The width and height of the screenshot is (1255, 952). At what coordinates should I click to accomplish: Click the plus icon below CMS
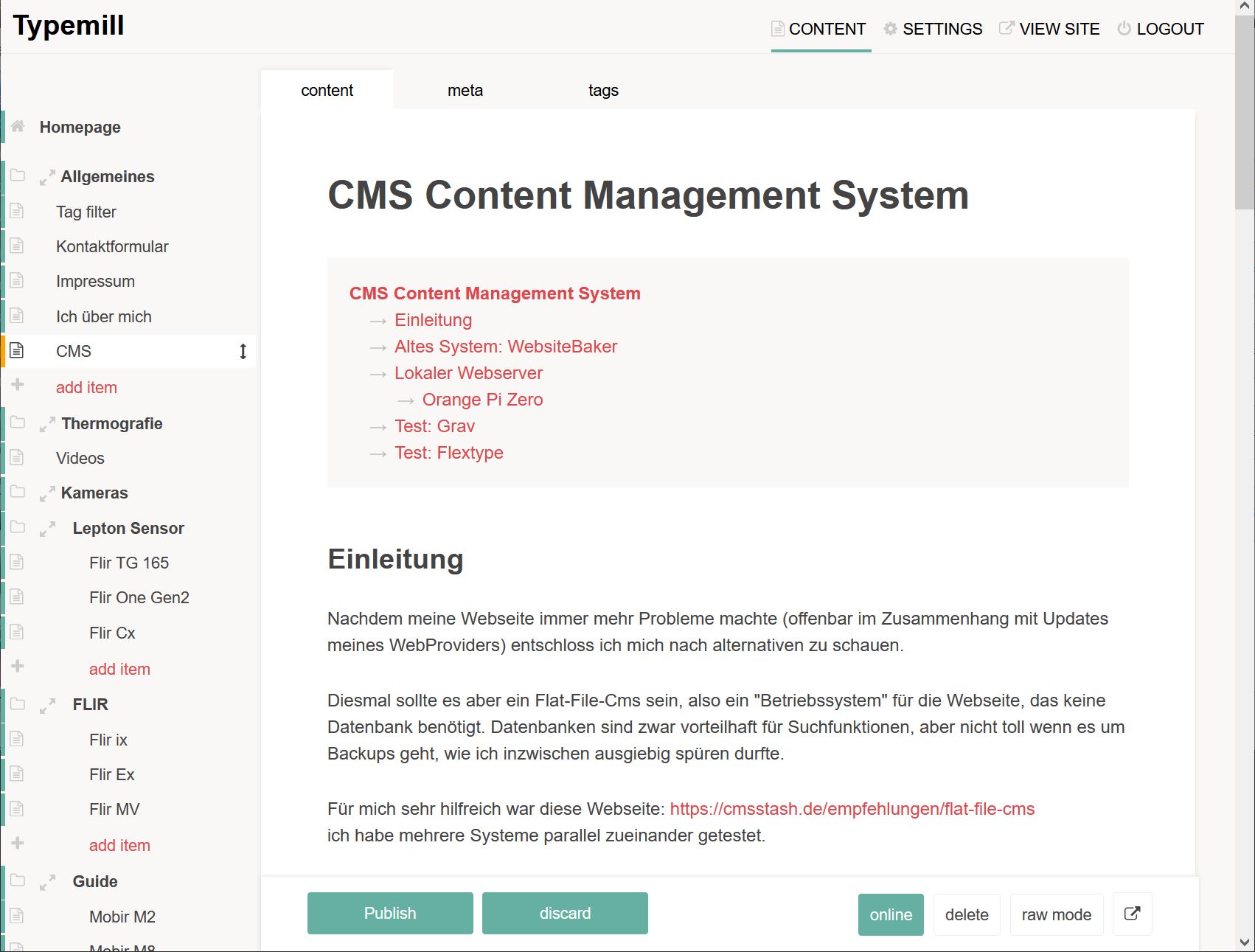(x=18, y=385)
